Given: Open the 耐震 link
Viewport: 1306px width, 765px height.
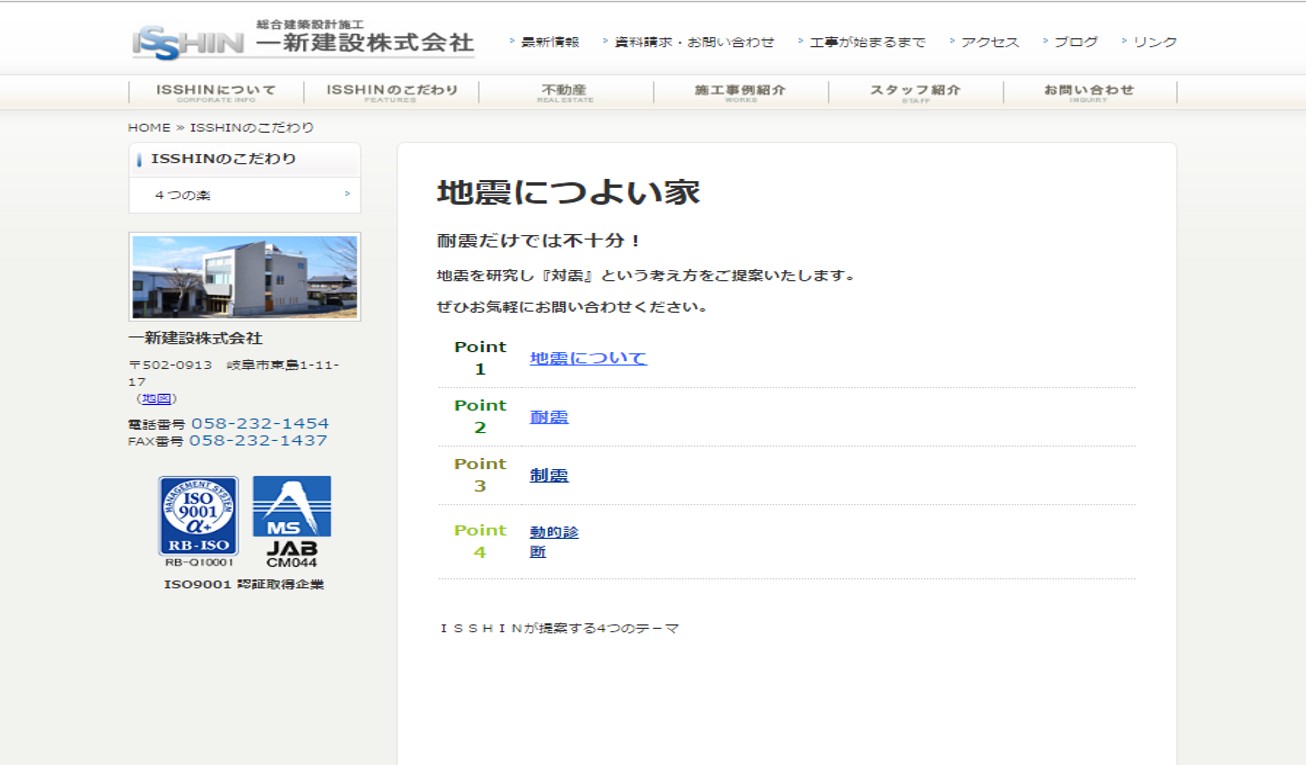Looking at the screenshot, I should point(549,417).
